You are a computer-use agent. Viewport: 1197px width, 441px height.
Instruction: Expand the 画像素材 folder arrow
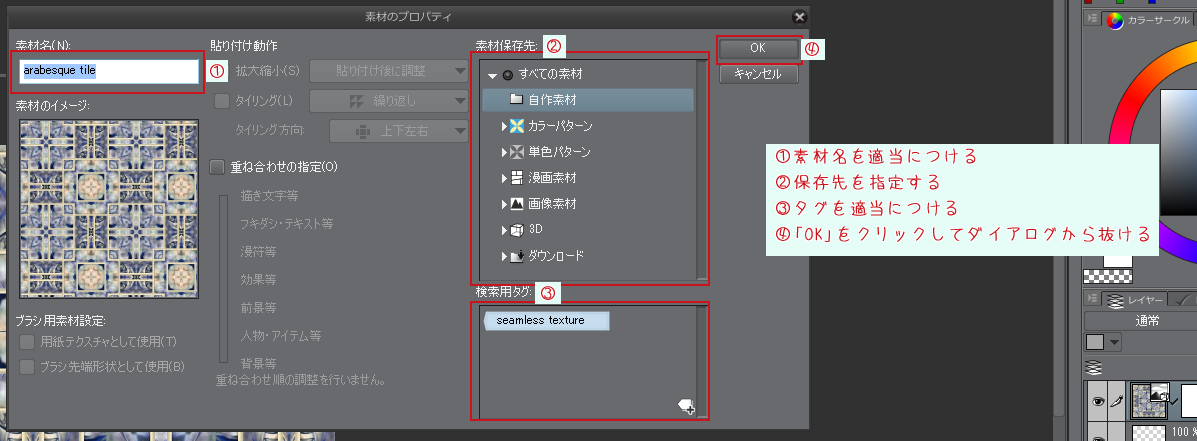[504, 204]
